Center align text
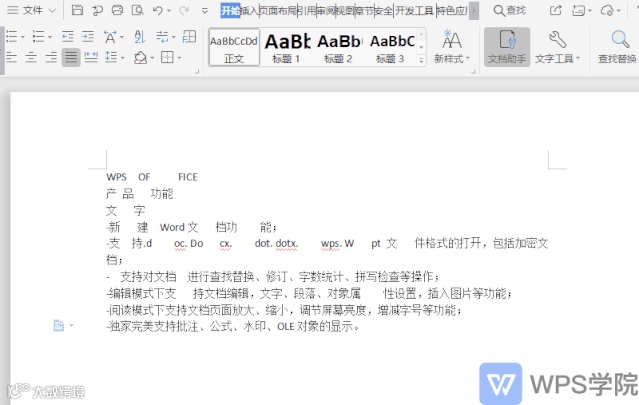The height and width of the screenshot is (405, 639). point(31,57)
